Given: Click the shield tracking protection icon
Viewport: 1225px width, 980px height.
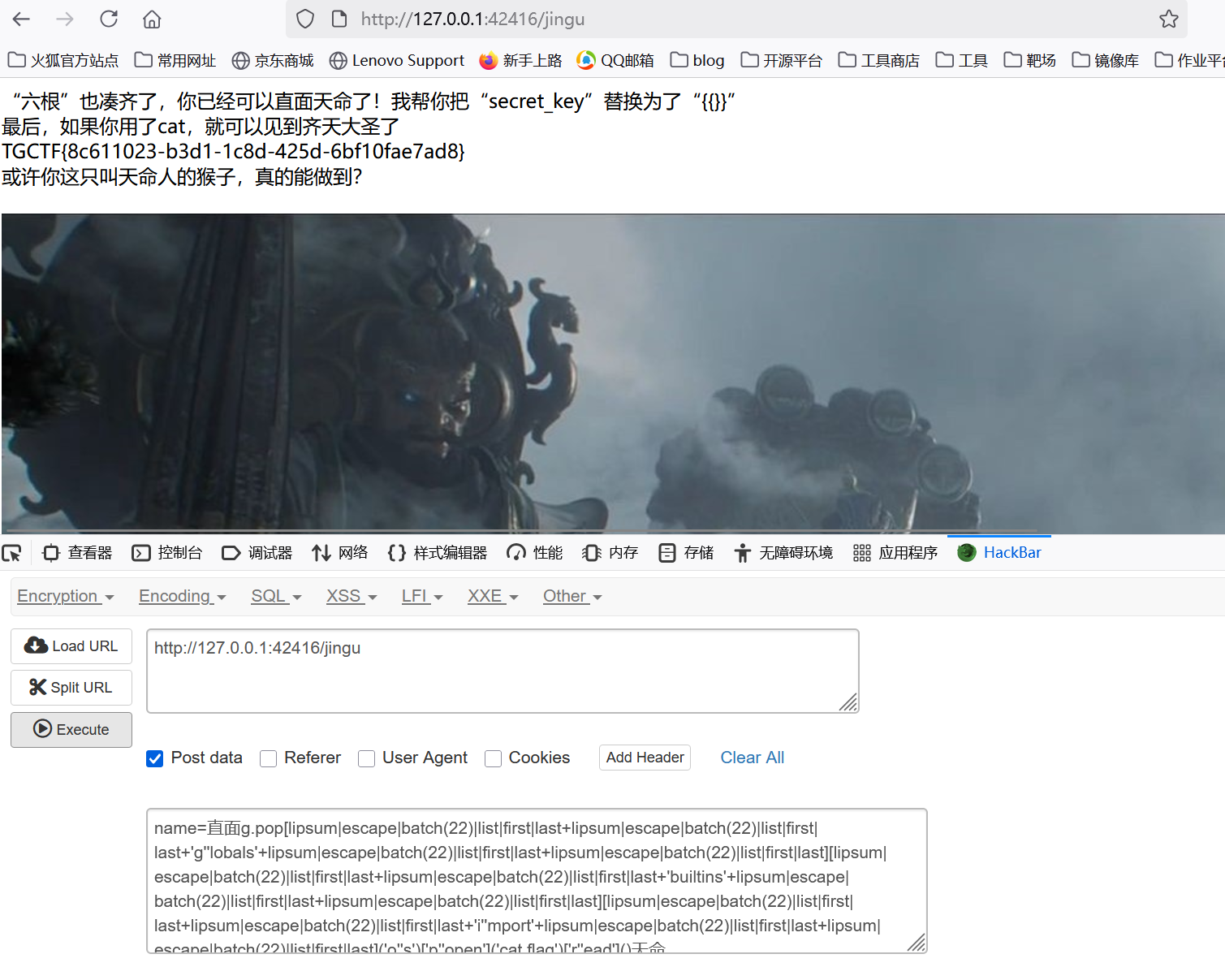Looking at the screenshot, I should [305, 19].
